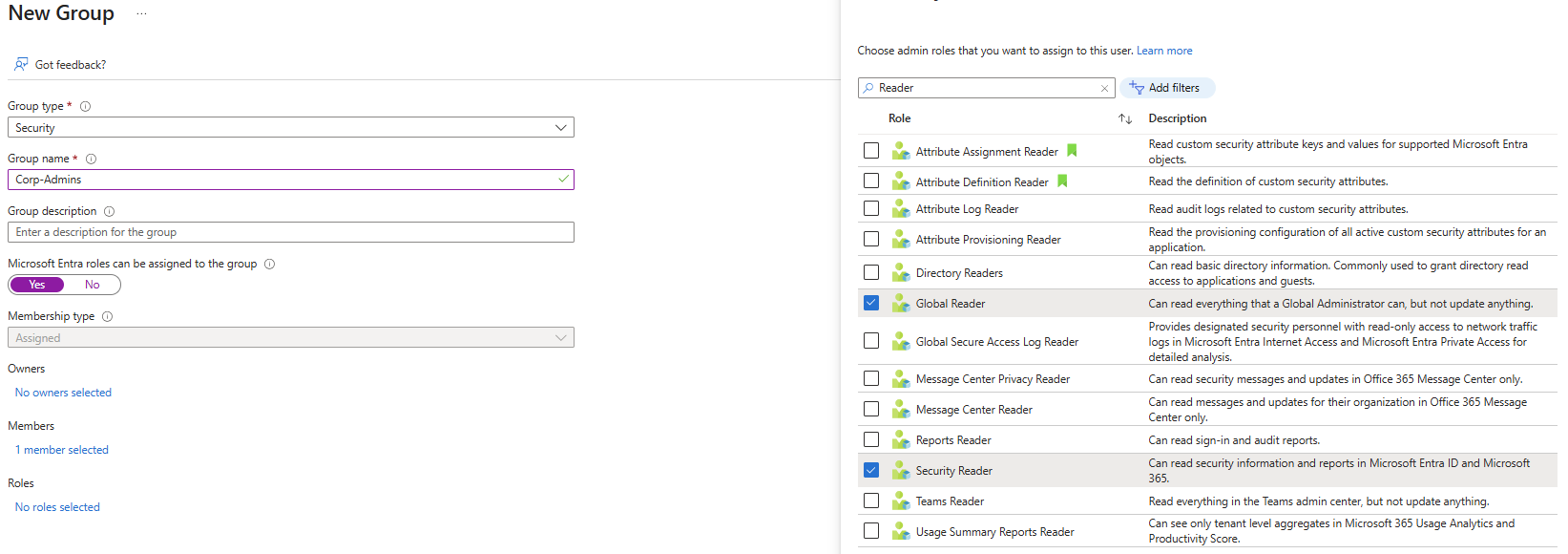Click the Group description input field
The height and width of the screenshot is (554, 1568).
pyautogui.click(x=290, y=232)
